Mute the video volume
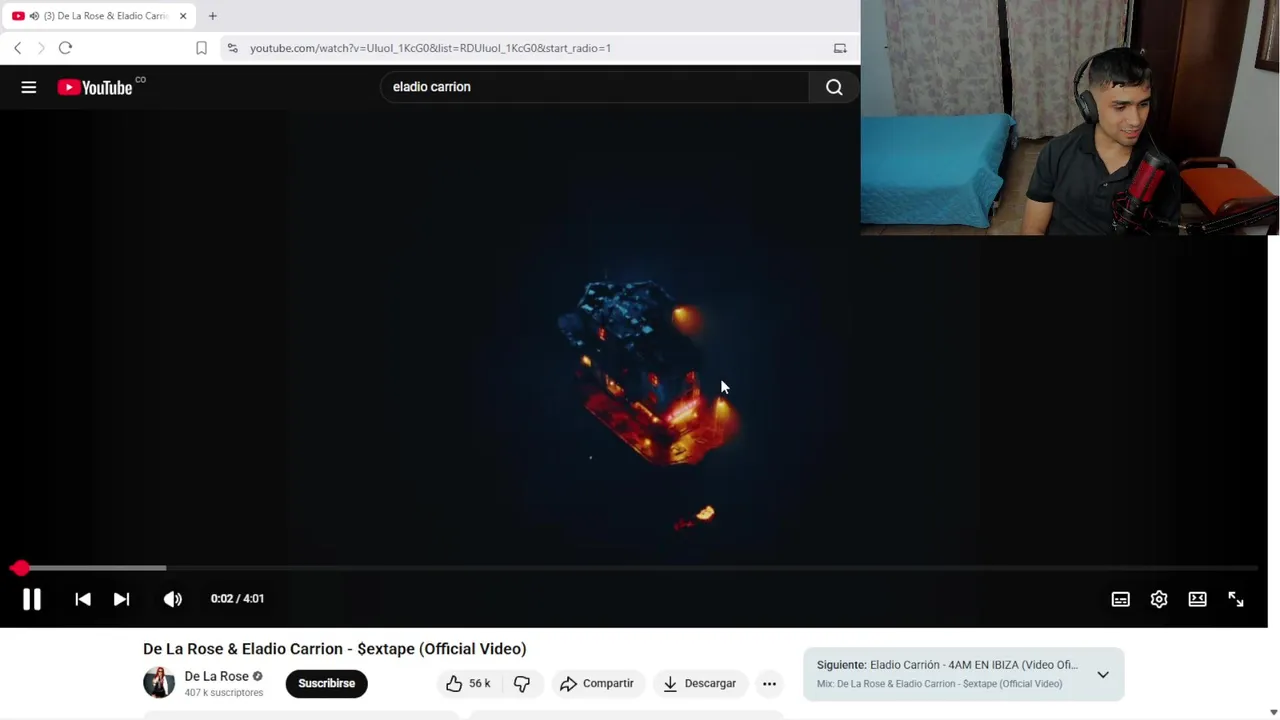Image resolution: width=1280 pixels, height=720 pixels. pyautogui.click(x=173, y=599)
